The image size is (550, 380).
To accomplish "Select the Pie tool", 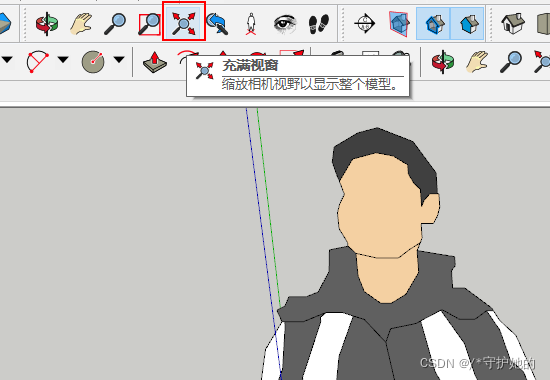I will pos(93,61).
